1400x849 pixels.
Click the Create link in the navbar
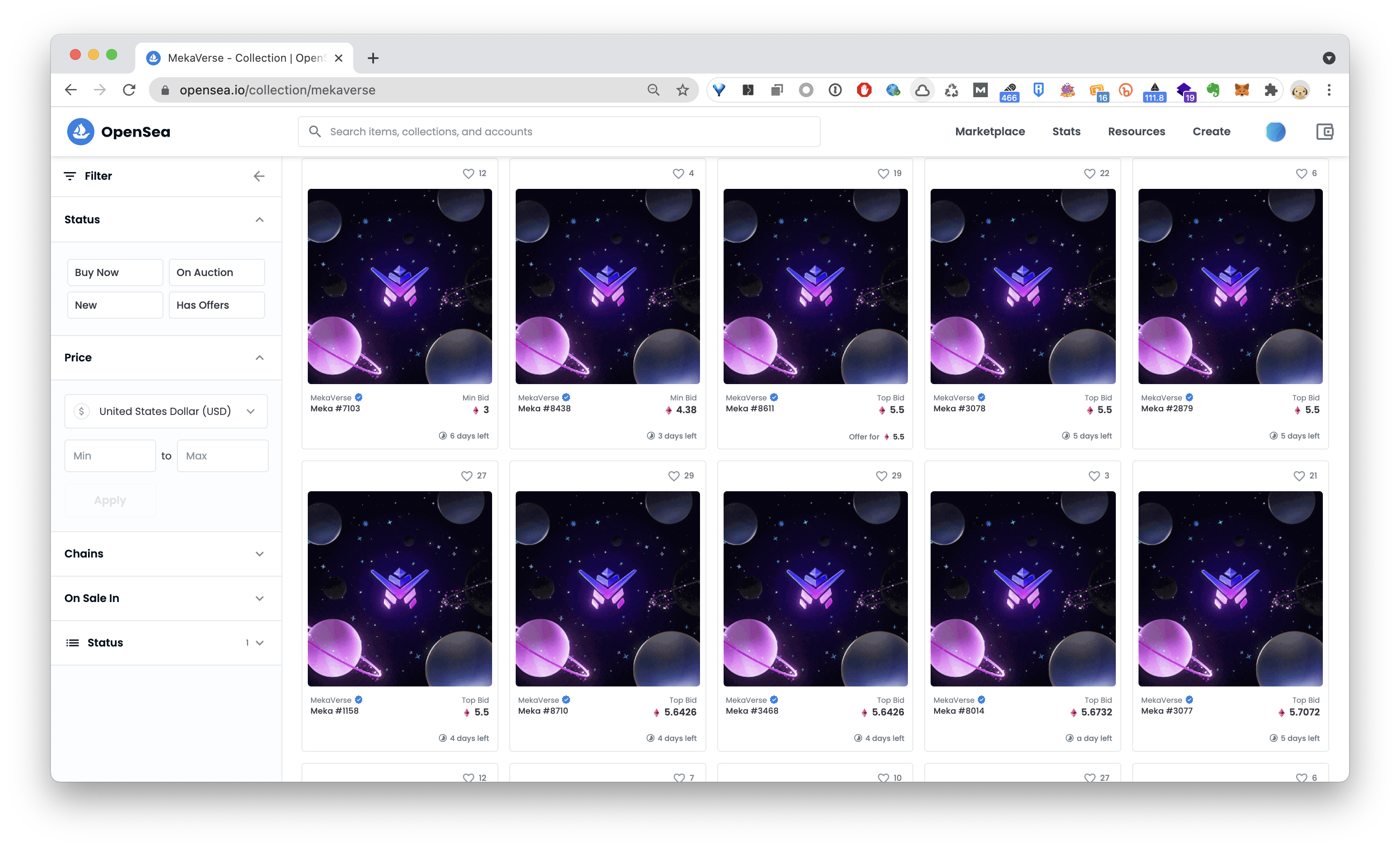tap(1211, 131)
